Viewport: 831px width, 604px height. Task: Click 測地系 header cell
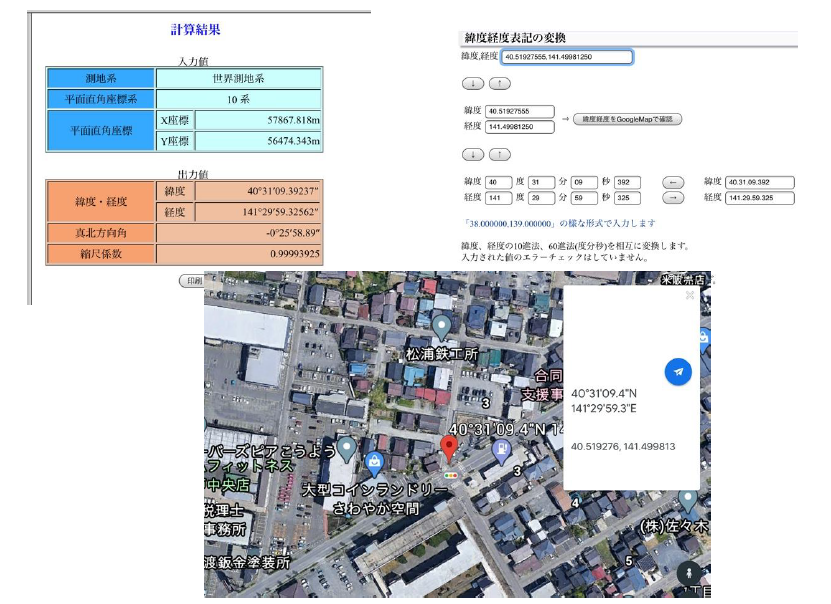(101, 78)
